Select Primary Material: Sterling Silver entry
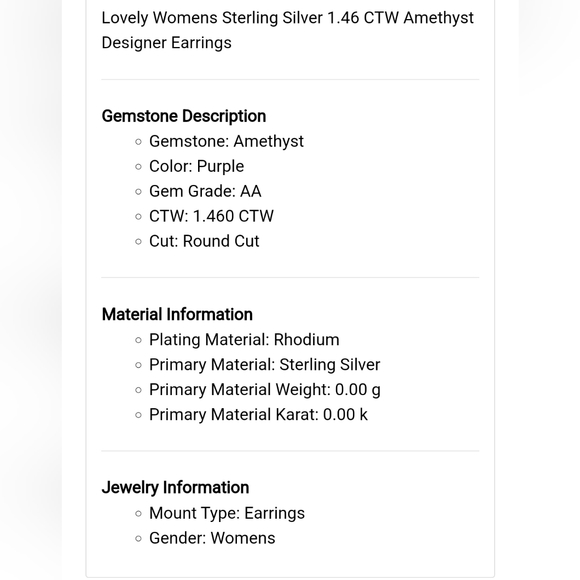 264,365
